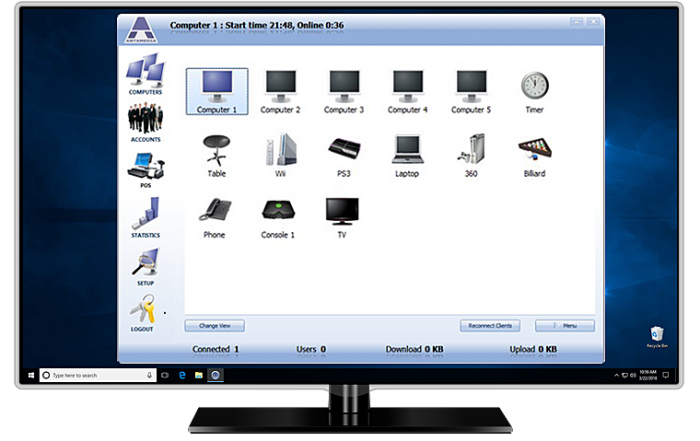Screen dimensions: 700x441
Task: Open the Statistics section
Action: (146, 218)
